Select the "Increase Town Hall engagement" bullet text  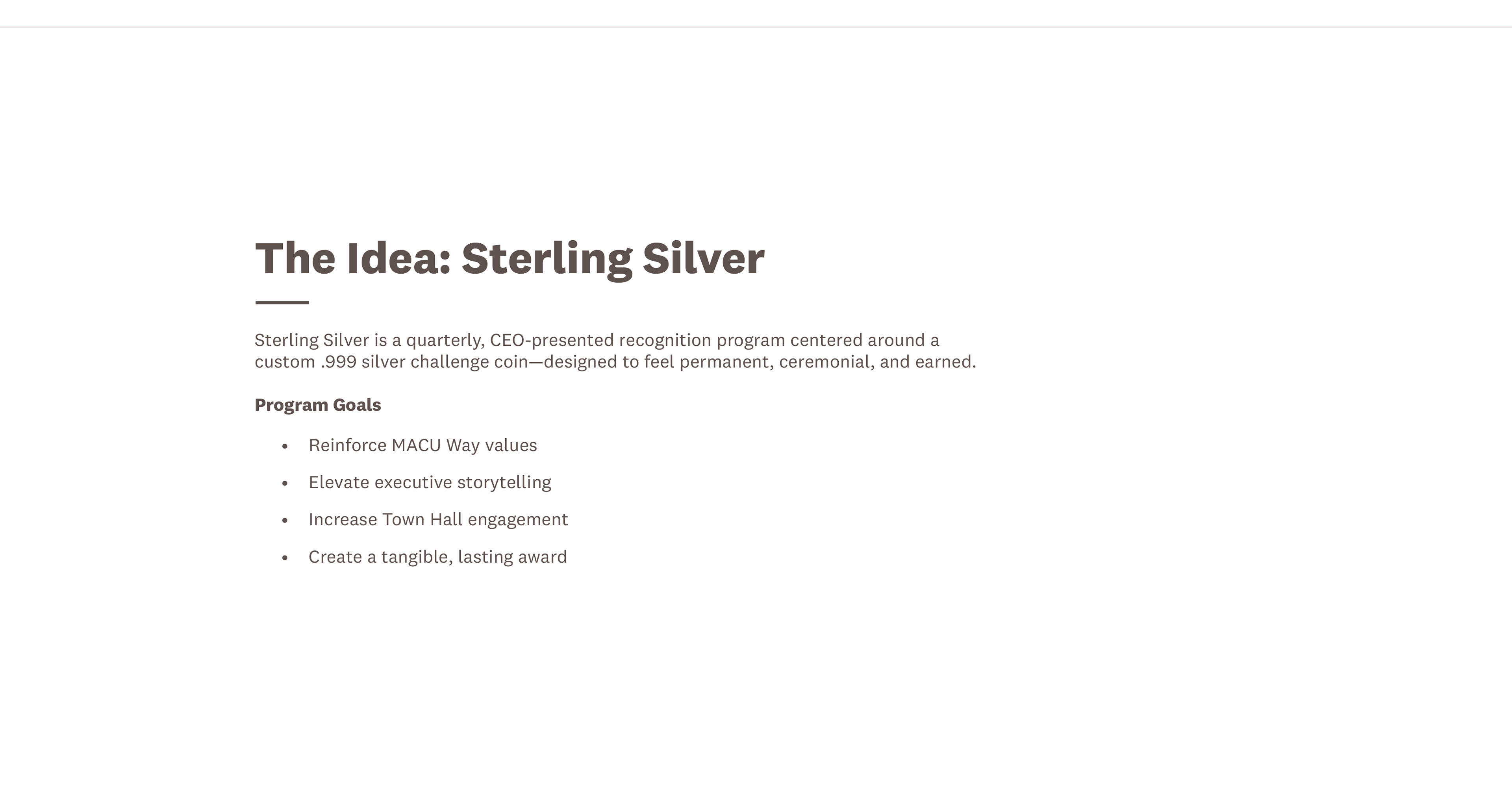(438, 519)
